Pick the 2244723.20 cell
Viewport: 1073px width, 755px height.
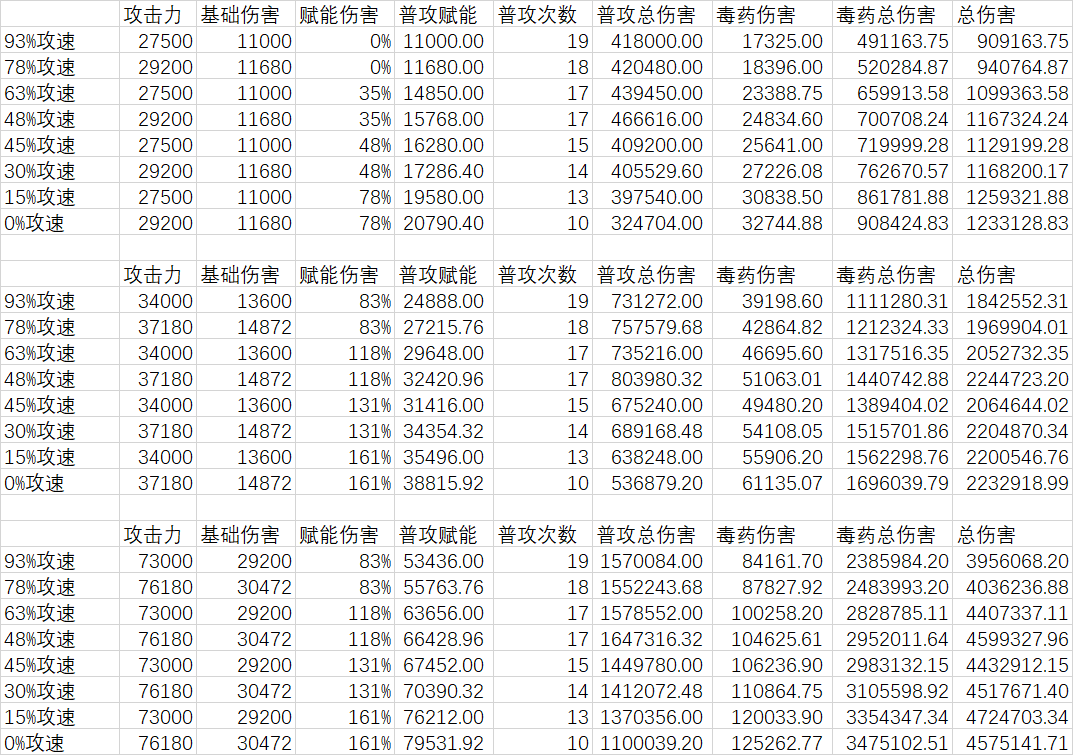tap(1012, 379)
